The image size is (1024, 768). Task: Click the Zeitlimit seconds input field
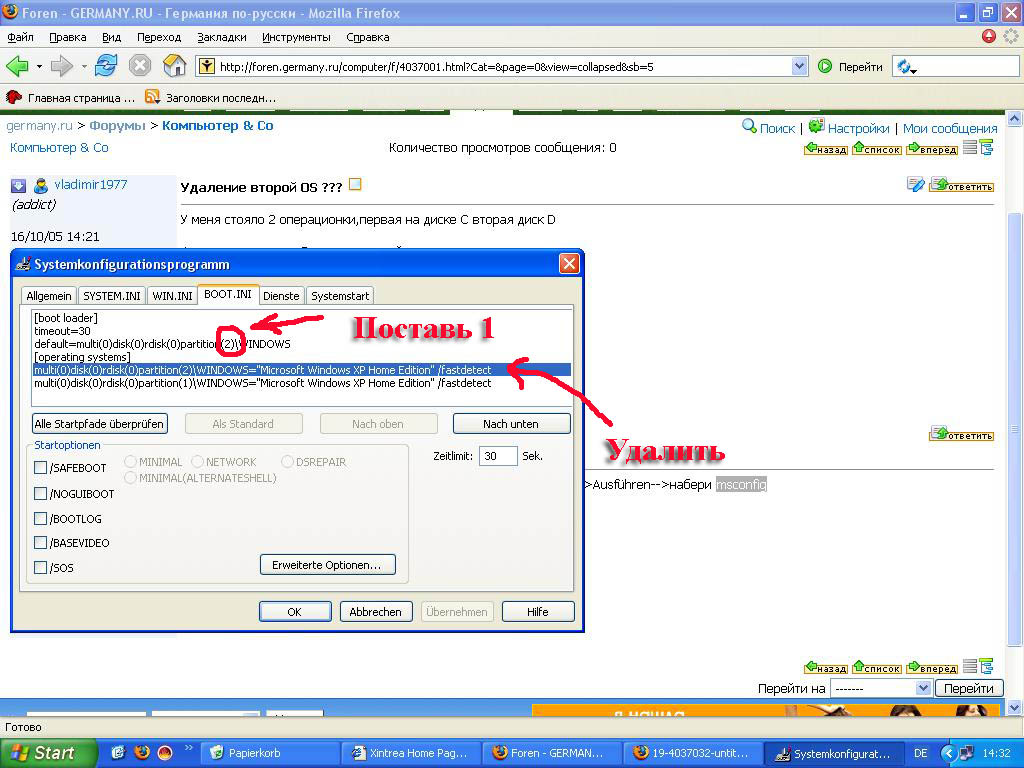pos(498,456)
